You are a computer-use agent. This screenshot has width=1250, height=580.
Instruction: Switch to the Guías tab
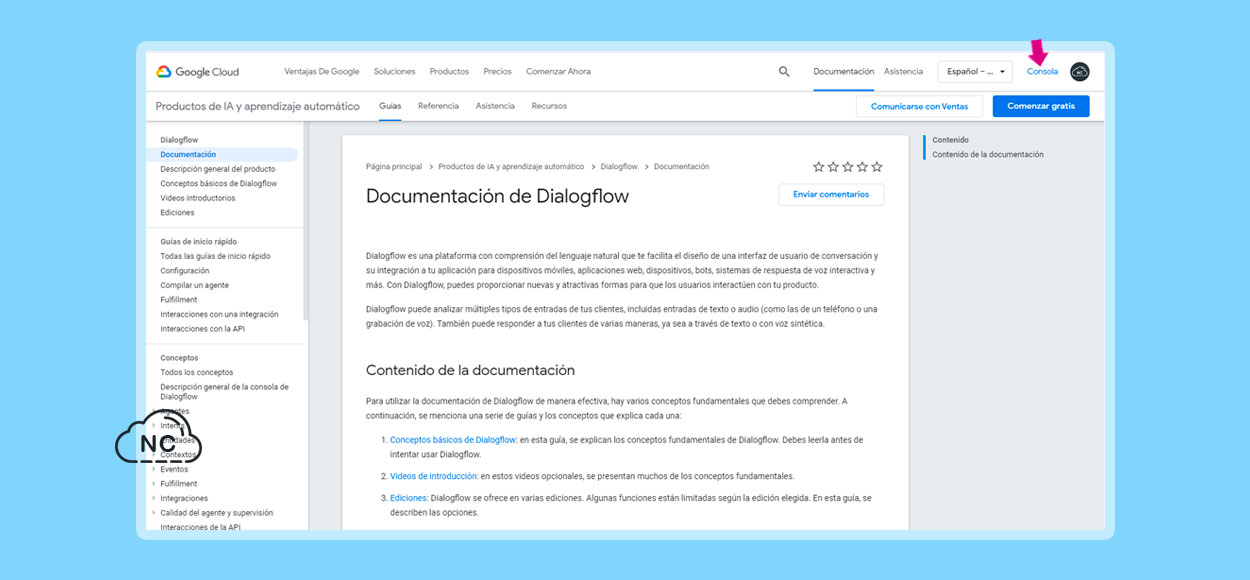pyautogui.click(x=390, y=106)
